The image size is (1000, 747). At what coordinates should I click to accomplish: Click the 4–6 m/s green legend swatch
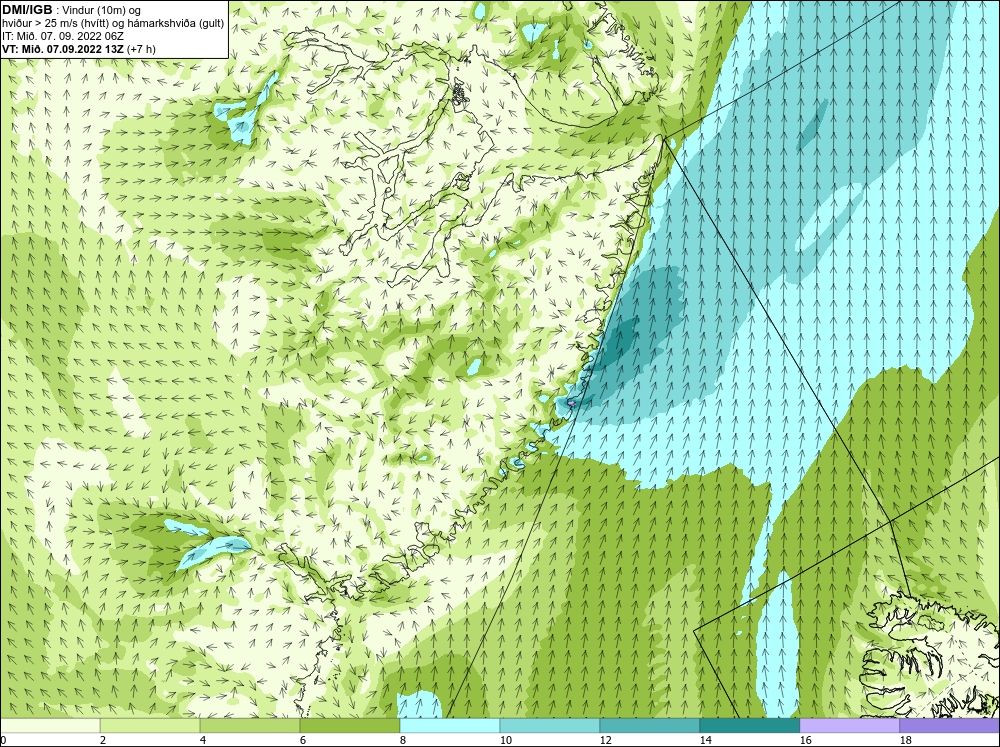point(249,726)
